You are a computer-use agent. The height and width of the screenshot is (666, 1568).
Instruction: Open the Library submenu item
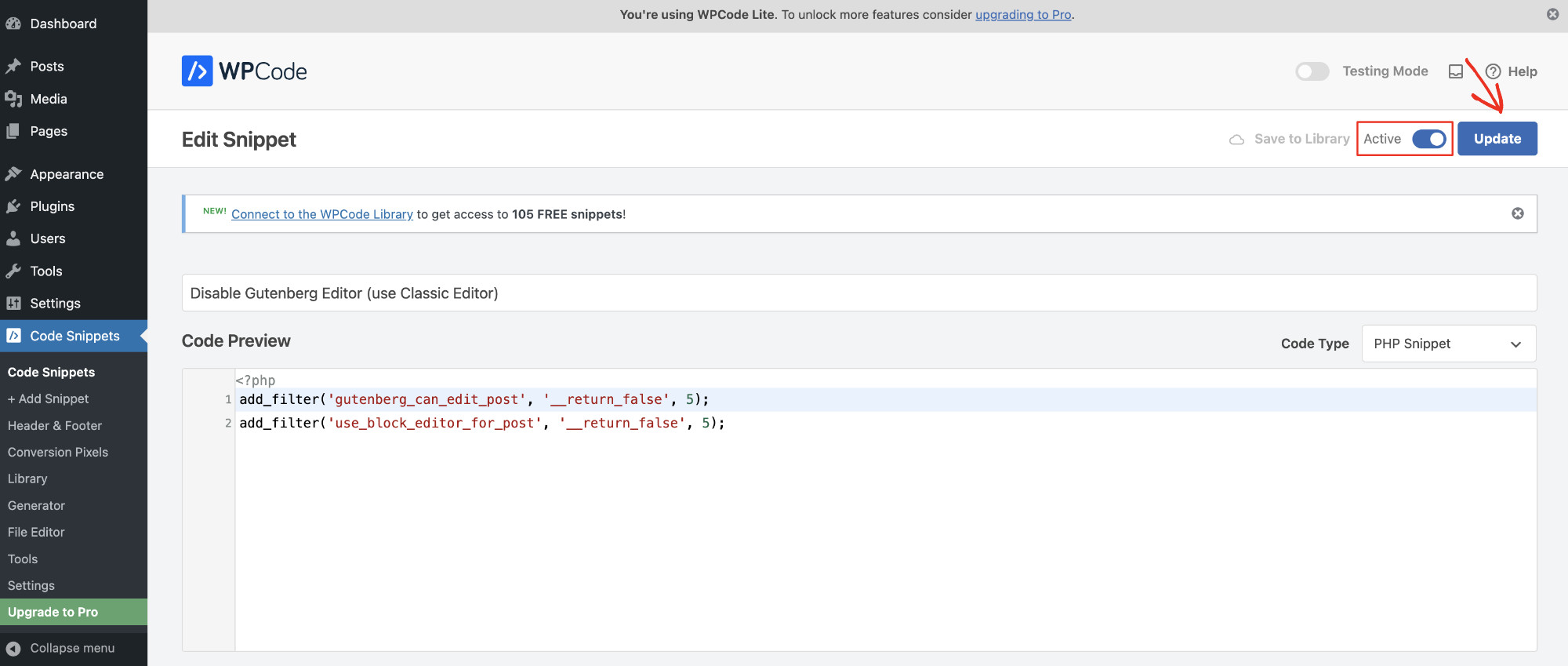27,479
